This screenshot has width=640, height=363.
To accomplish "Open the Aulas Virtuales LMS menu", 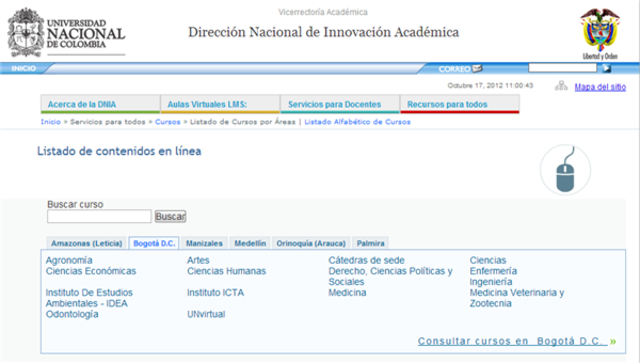I will [220, 104].
